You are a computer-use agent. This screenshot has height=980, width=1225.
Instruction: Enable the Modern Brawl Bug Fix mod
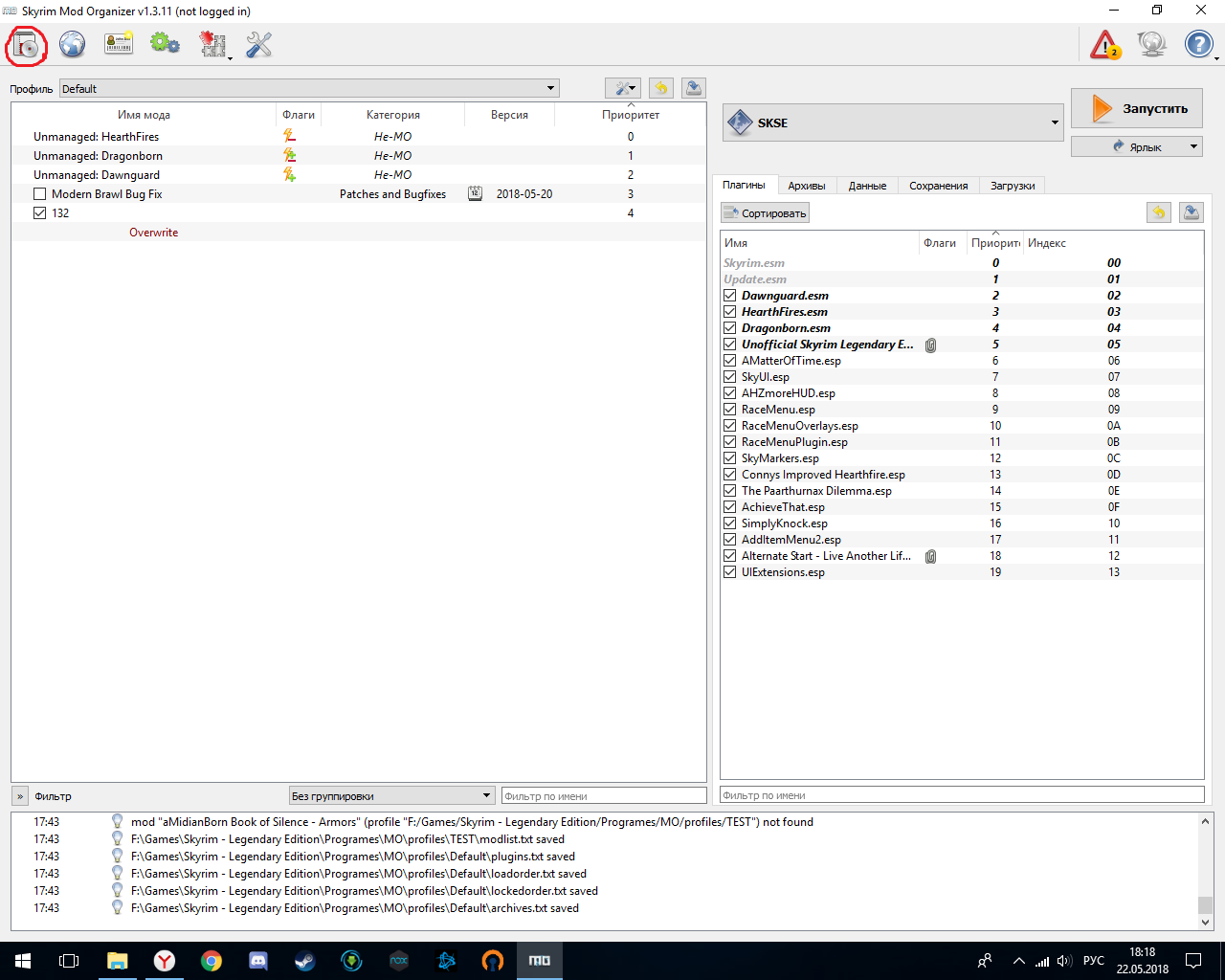tap(39, 193)
